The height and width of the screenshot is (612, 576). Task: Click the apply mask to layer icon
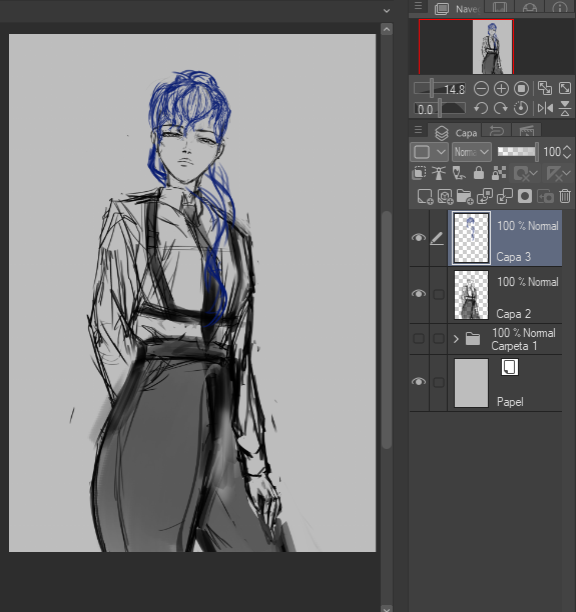pyautogui.click(x=546, y=196)
